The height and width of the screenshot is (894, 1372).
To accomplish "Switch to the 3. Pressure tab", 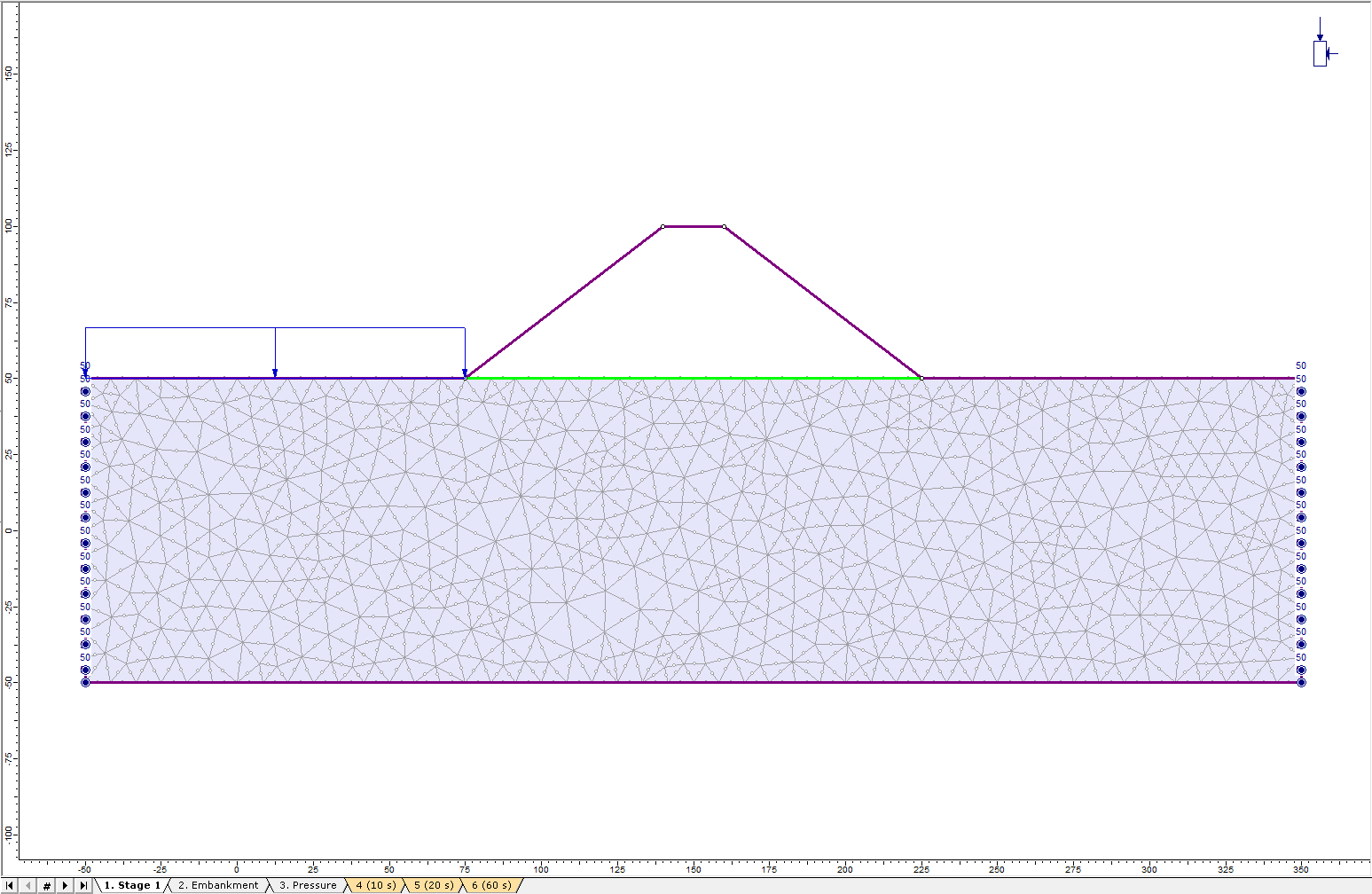I will tap(308, 885).
